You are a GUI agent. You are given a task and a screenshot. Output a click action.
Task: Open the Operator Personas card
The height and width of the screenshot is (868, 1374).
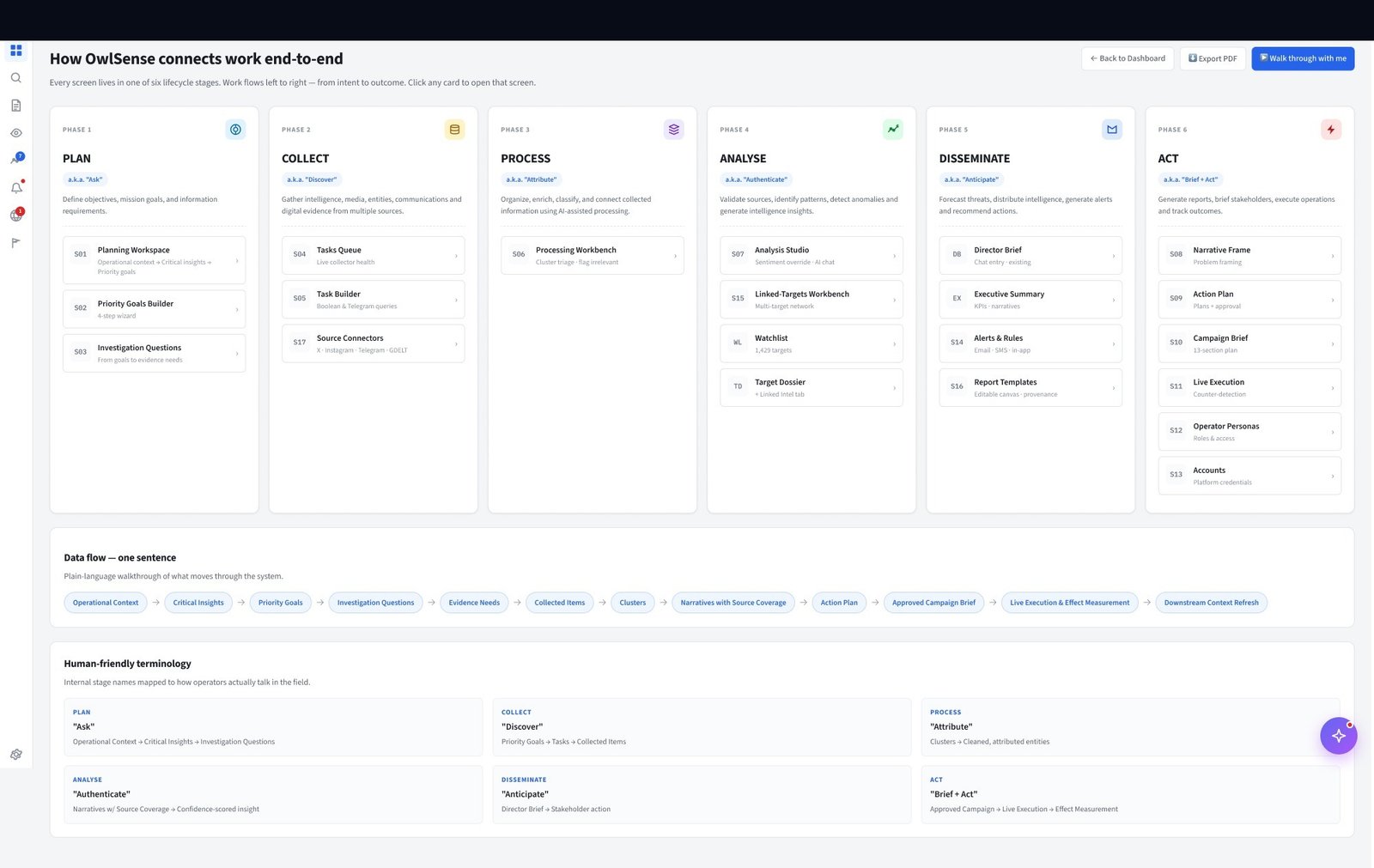pos(1249,431)
